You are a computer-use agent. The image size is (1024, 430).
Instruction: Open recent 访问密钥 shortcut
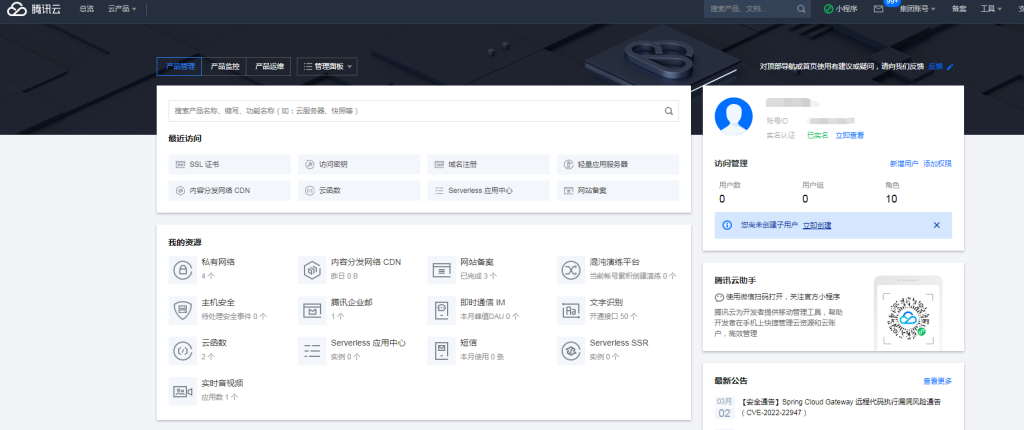[x=359, y=165]
